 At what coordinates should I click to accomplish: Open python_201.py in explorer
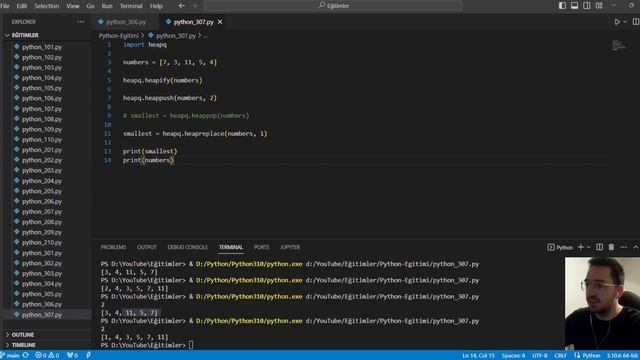(42, 150)
